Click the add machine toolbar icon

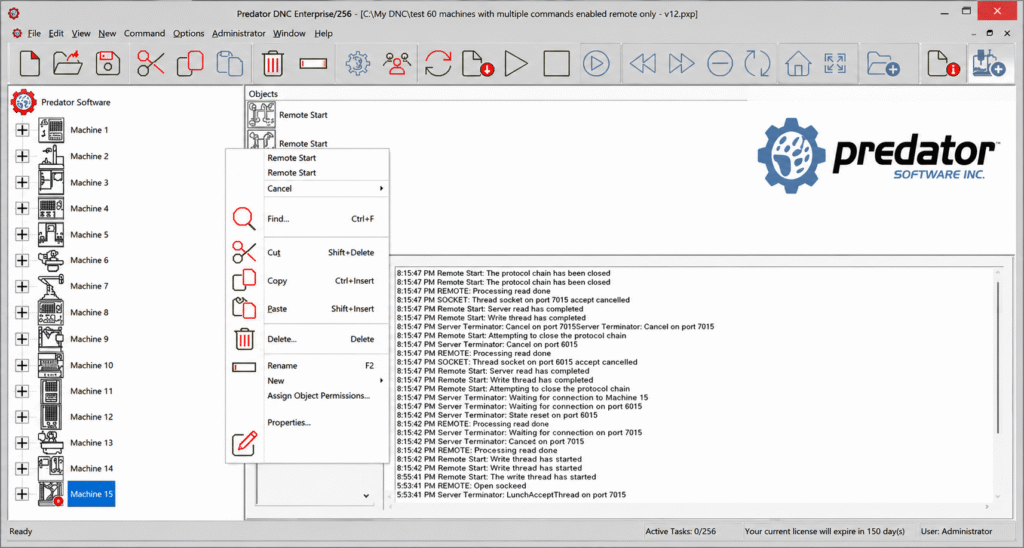point(987,64)
